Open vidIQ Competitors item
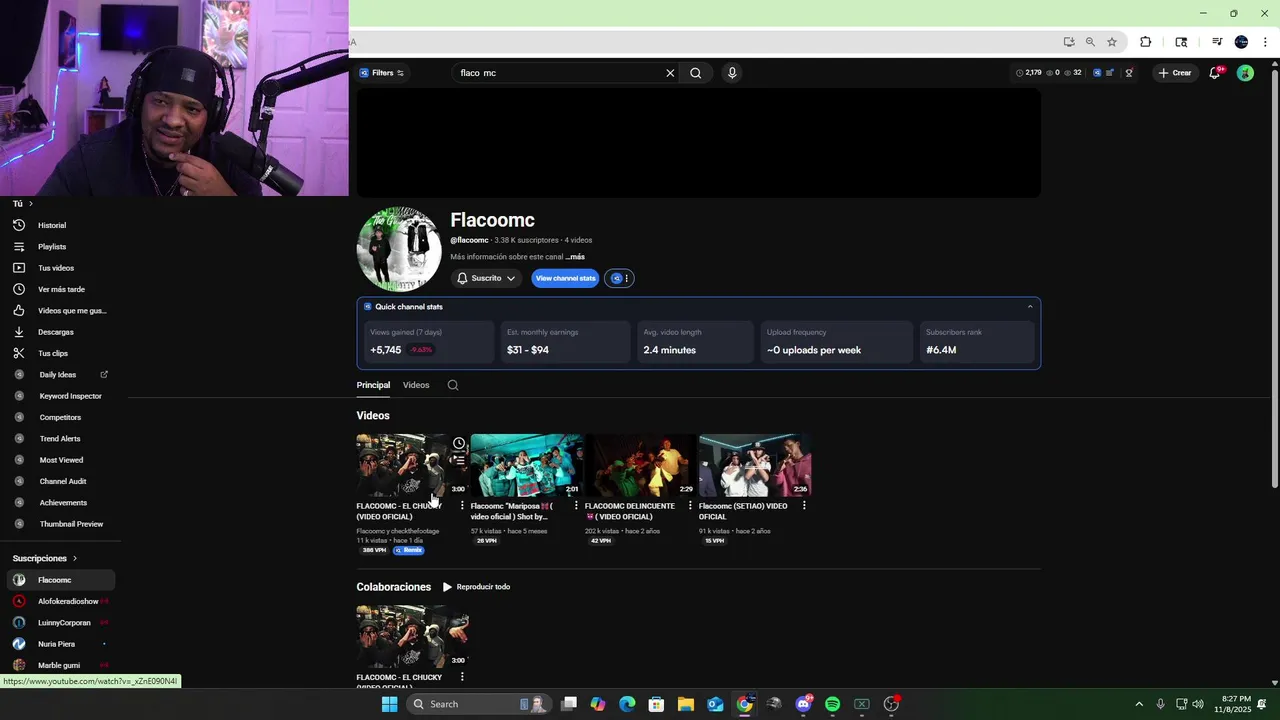Screen dimensions: 1280x720 click(x=58, y=417)
